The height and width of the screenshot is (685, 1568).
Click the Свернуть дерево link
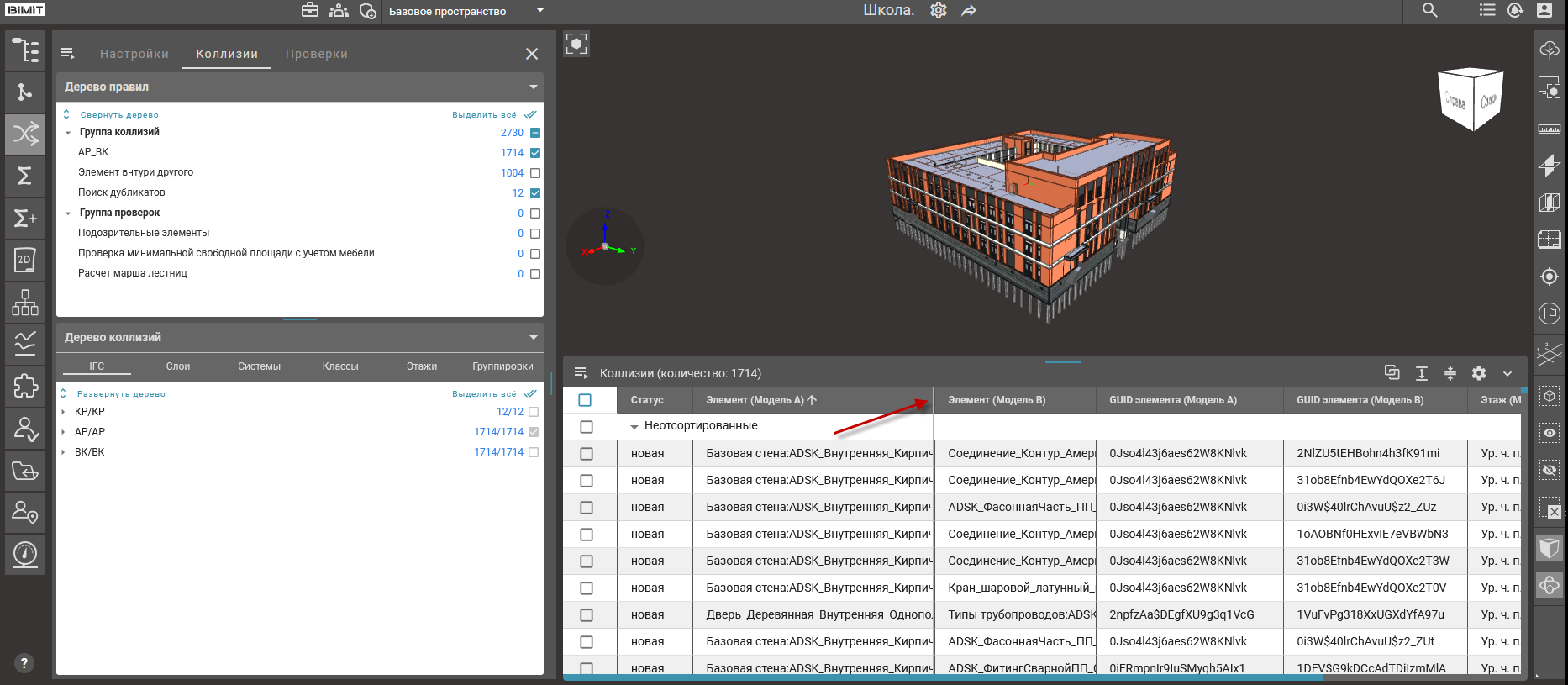coord(119,115)
